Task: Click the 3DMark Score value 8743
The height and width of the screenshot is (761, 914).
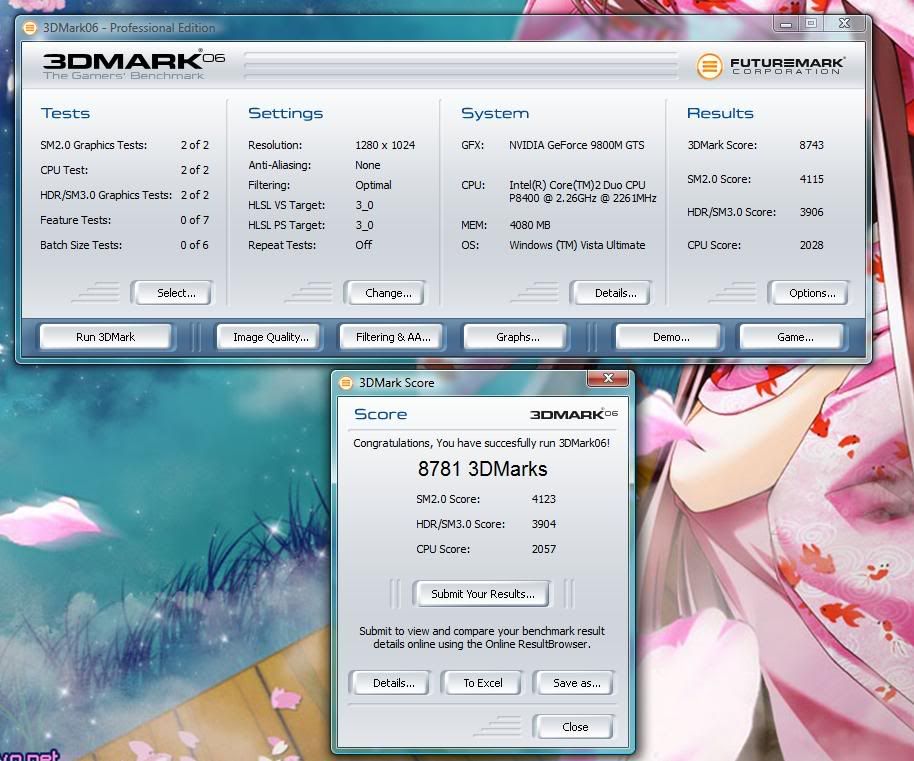Action: pos(811,145)
